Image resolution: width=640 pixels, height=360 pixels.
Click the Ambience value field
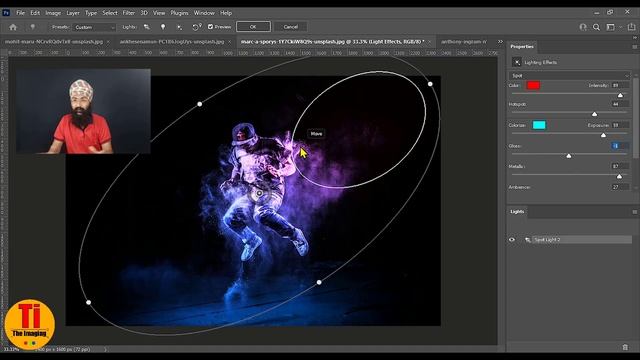tap(619, 187)
